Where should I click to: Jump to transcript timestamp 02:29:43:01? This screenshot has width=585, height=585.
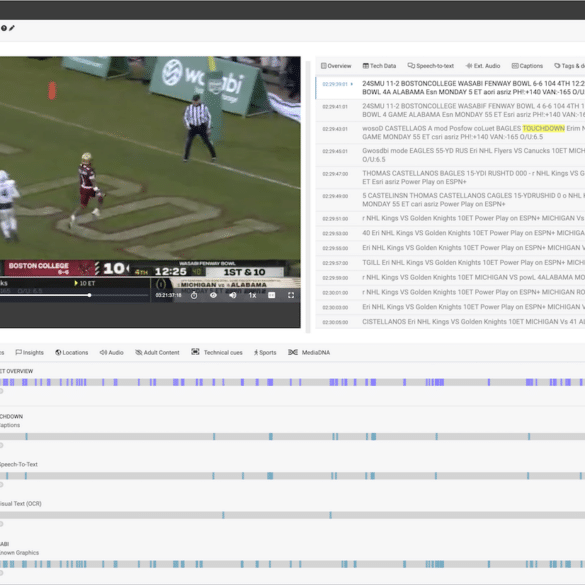coord(335,129)
